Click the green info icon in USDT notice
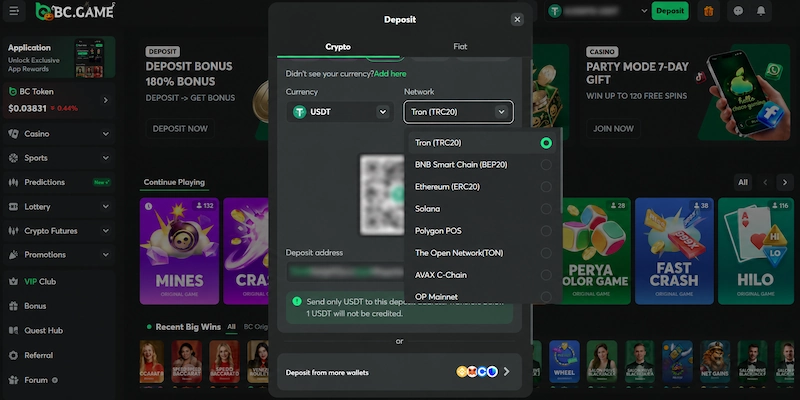Image resolution: width=800 pixels, height=400 pixels. point(296,302)
